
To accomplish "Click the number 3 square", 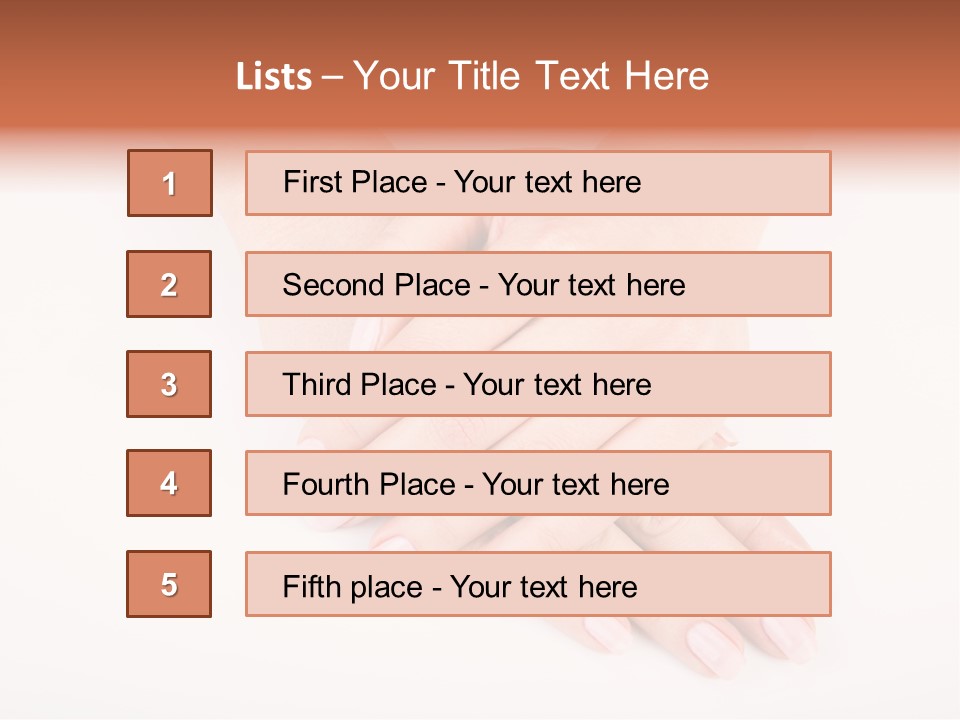I will point(169,384).
